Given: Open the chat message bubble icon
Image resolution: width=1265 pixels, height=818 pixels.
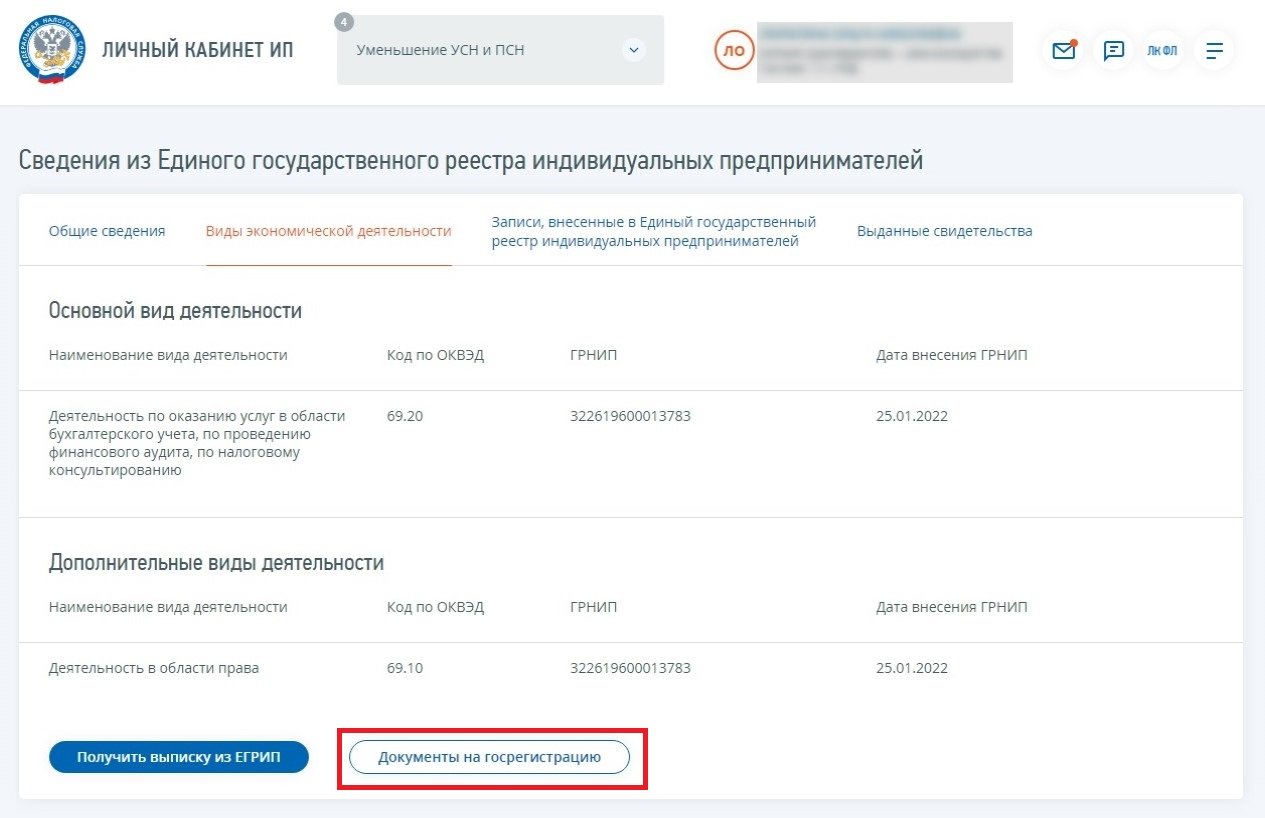Looking at the screenshot, I should click(1114, 51).
